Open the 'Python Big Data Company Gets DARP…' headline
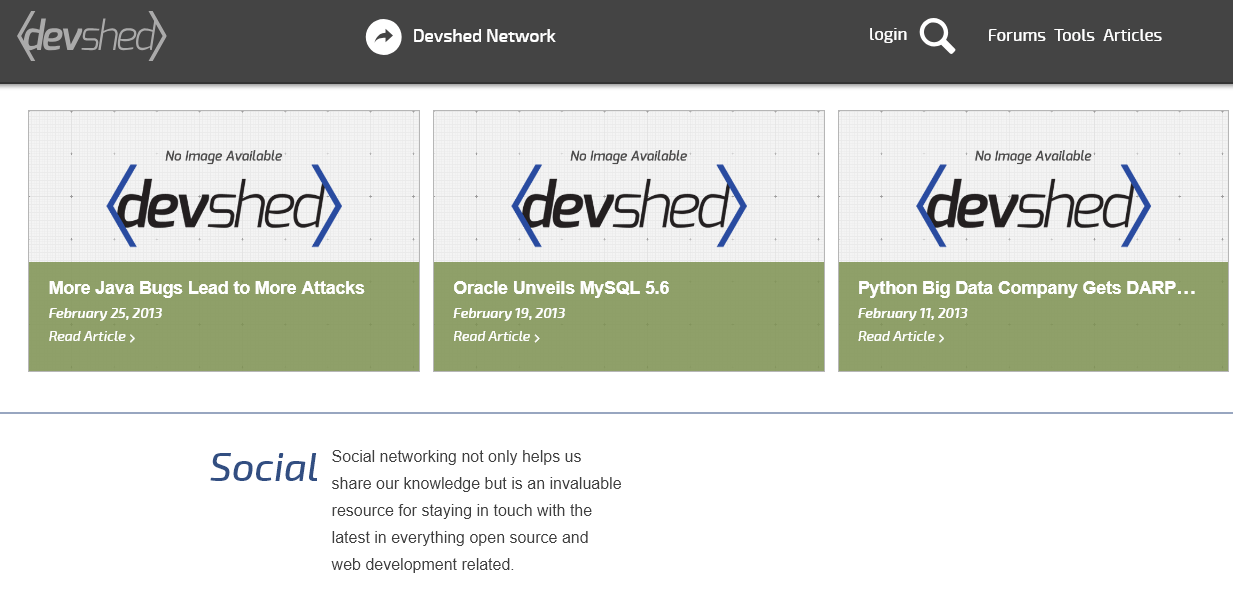Image resolution: width=1233 pixels, height=600 pixels. click(x=1026, y=288)
